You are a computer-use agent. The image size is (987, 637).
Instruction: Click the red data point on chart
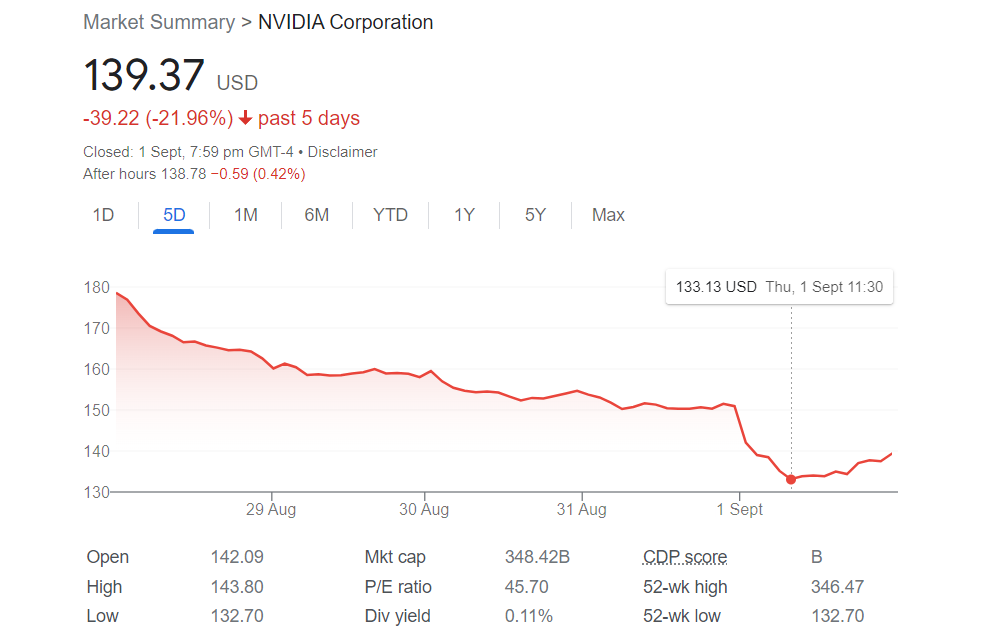[791, 479]
